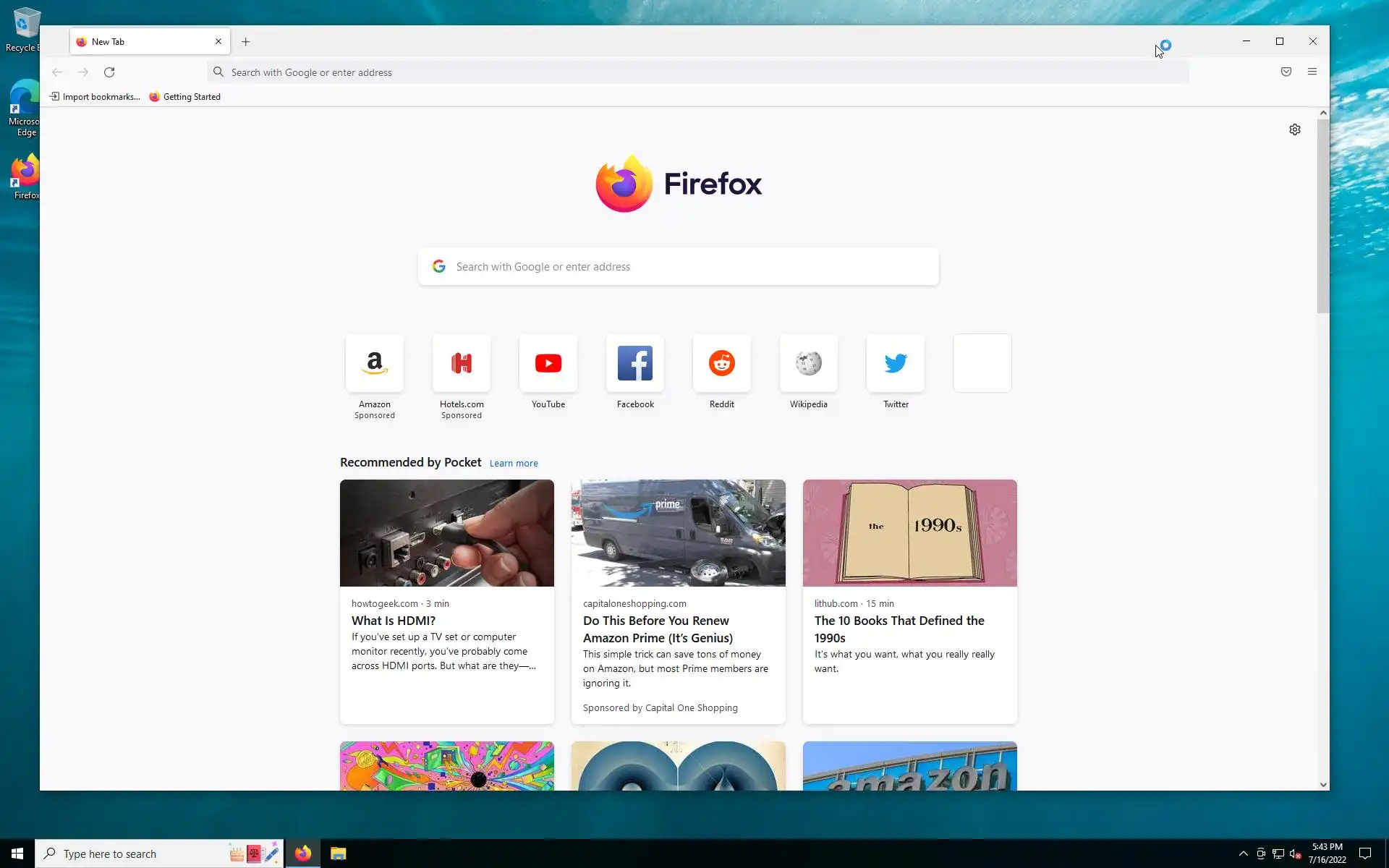
Task: Open the Wikipedia shortcut tile
Action: tap(808, 363)
